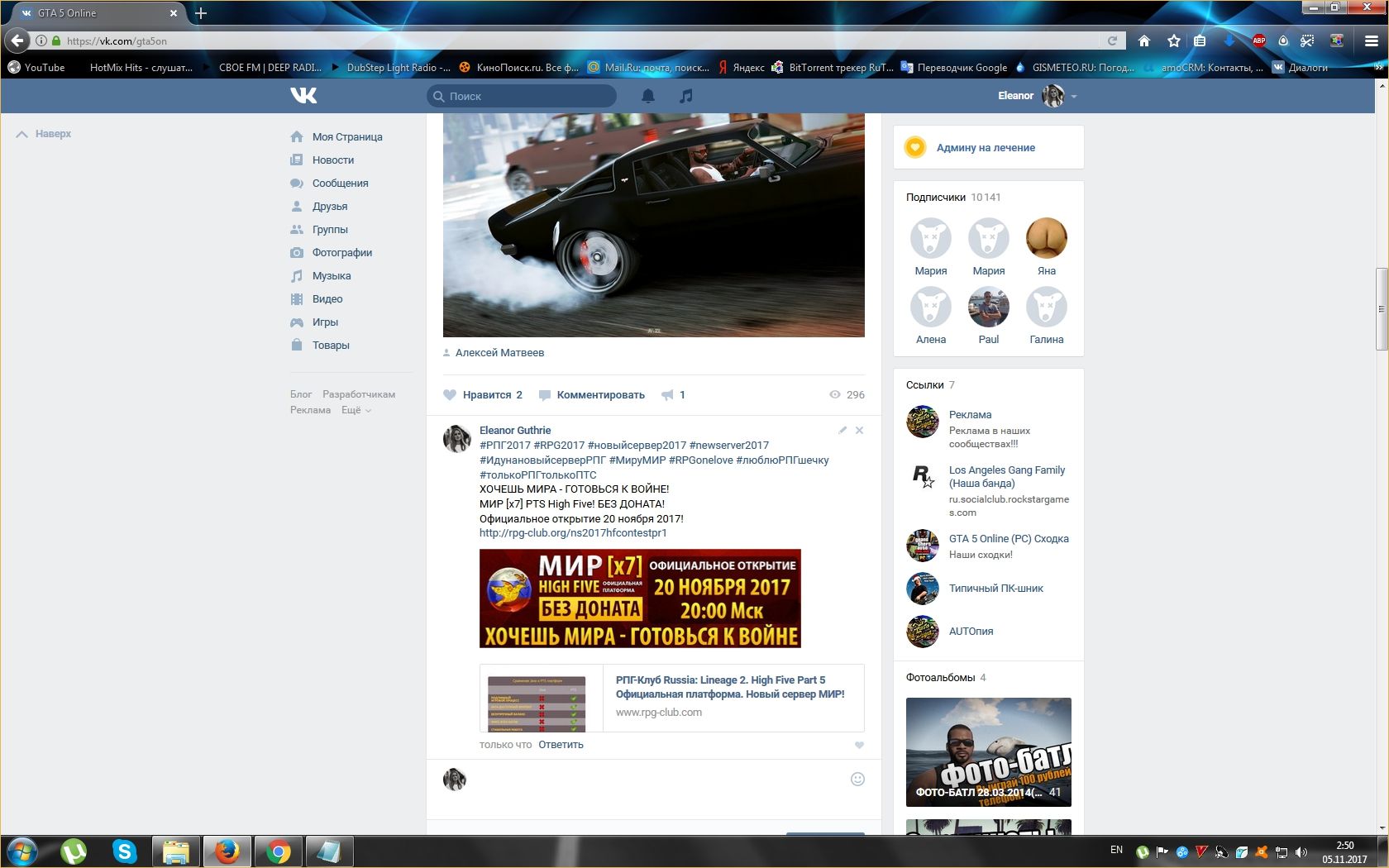Delete the Eleanor Guthrie comment with X
This screenshot has width=1389, height=868.
pyautogui.click(x=859, y=430)
